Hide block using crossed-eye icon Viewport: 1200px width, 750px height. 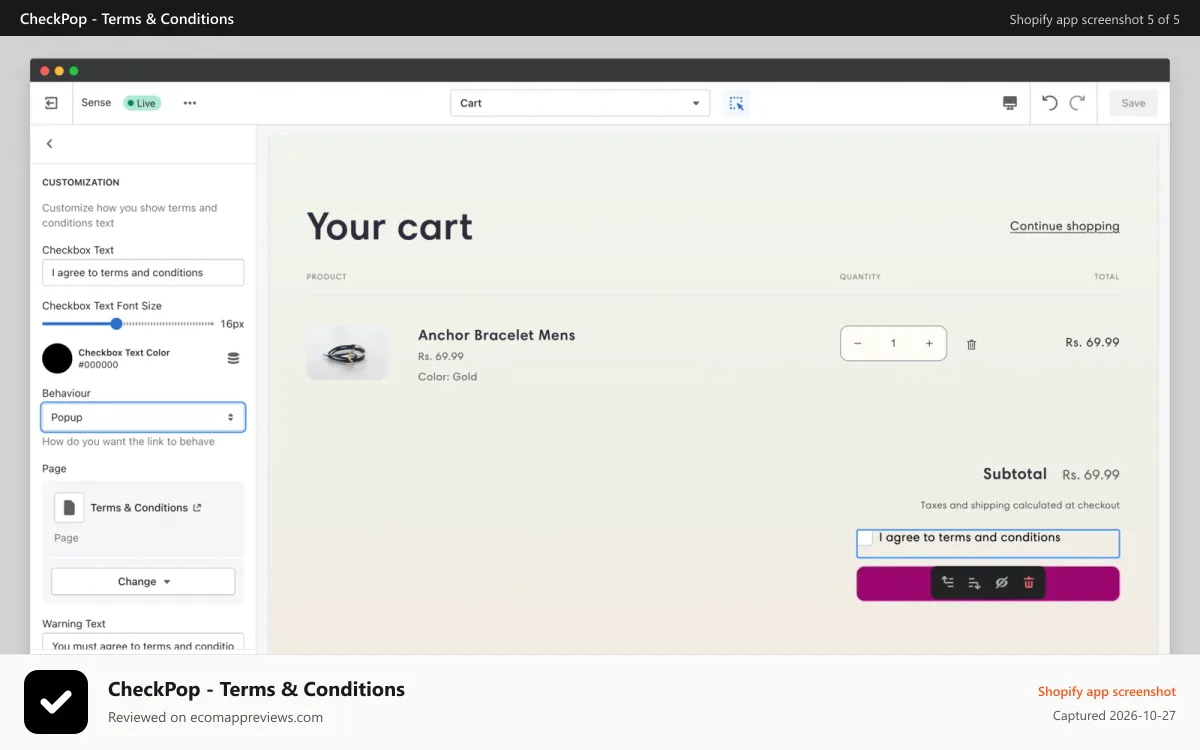[x=1001, y=582]
